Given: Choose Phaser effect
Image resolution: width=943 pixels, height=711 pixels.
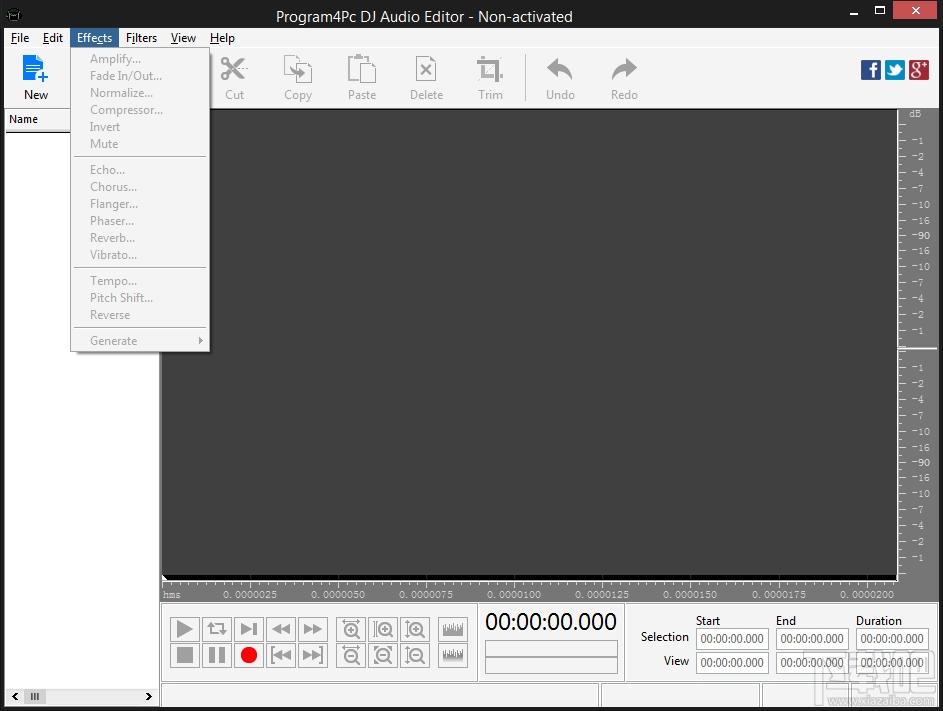Looking at the screenshot, I should click(x=140, y=221).
